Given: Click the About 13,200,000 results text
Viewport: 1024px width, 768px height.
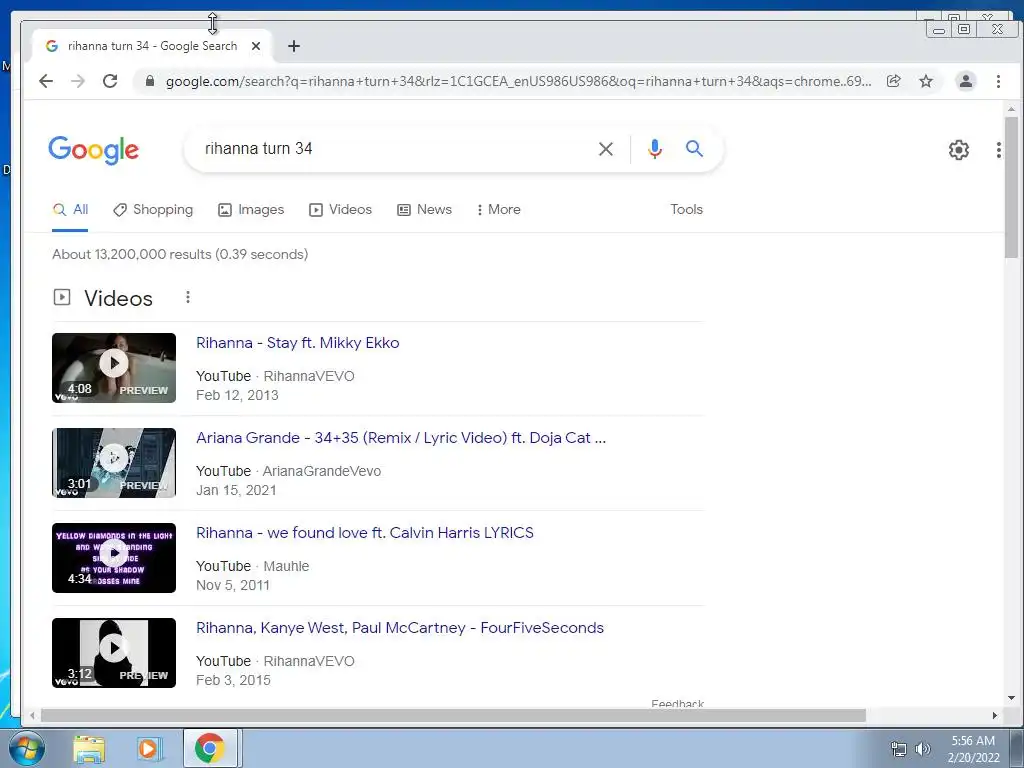Looking at the screenshot, I should 180,254.
